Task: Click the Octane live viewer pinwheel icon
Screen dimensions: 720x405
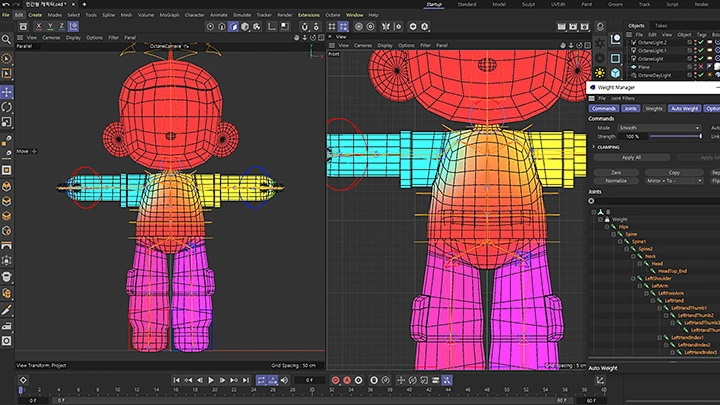Action: [x=600, y=43]
